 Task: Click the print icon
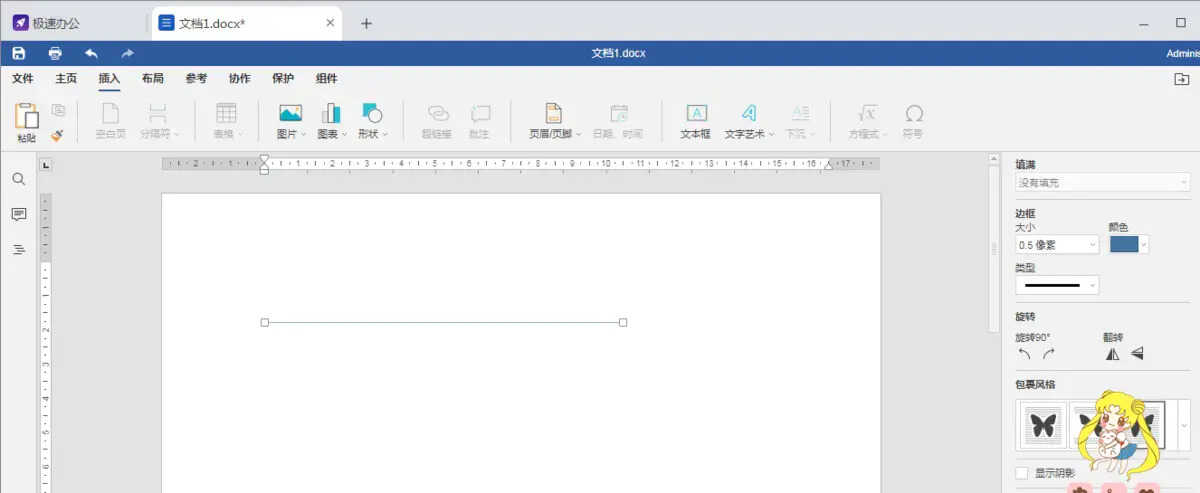point(55,53)
